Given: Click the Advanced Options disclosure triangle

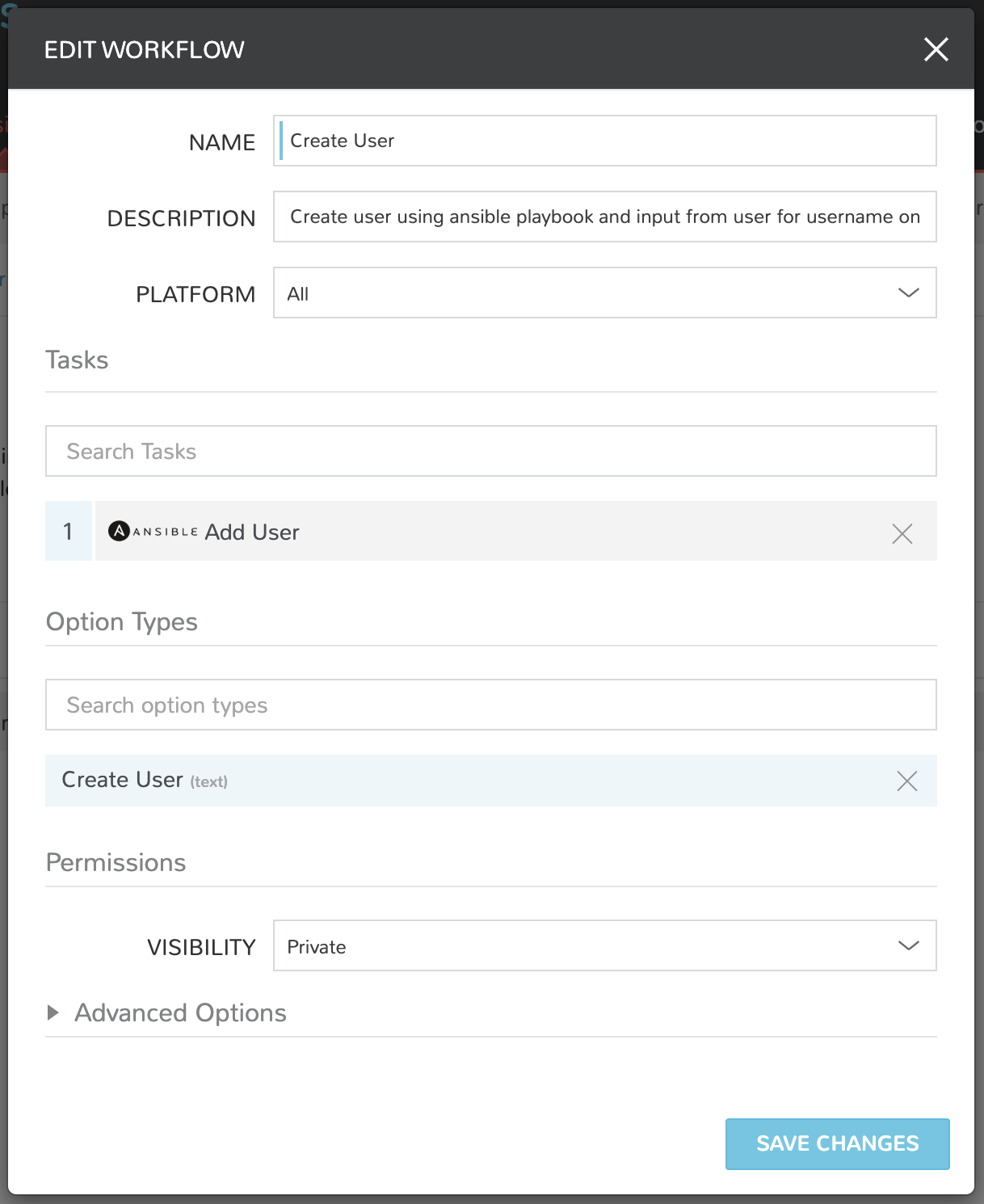Looking at the screenshot, I should coord(53,1012).
